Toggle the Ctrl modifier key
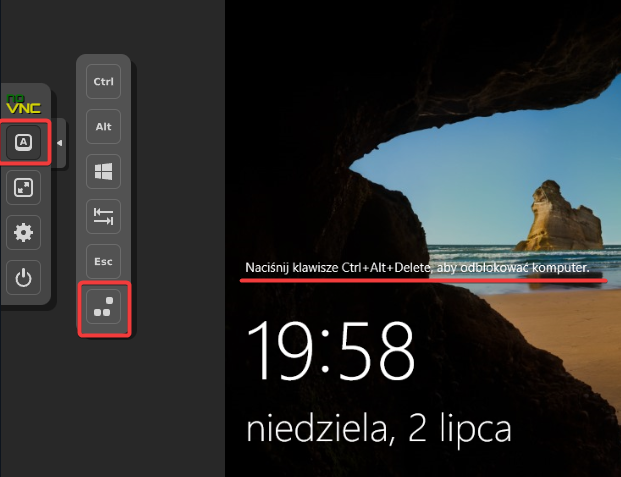Screen dimensions: 621x477 coord(103,81)
